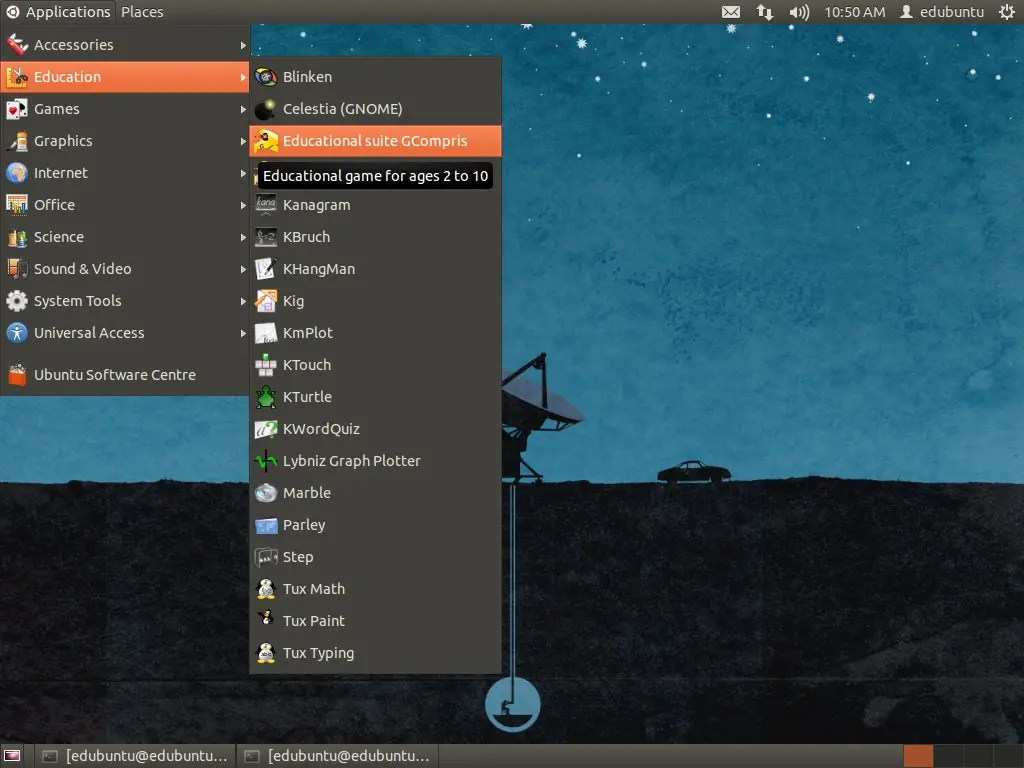1024x768 pixels.
Task: Click the Education category icon
Action: [17, 77]
